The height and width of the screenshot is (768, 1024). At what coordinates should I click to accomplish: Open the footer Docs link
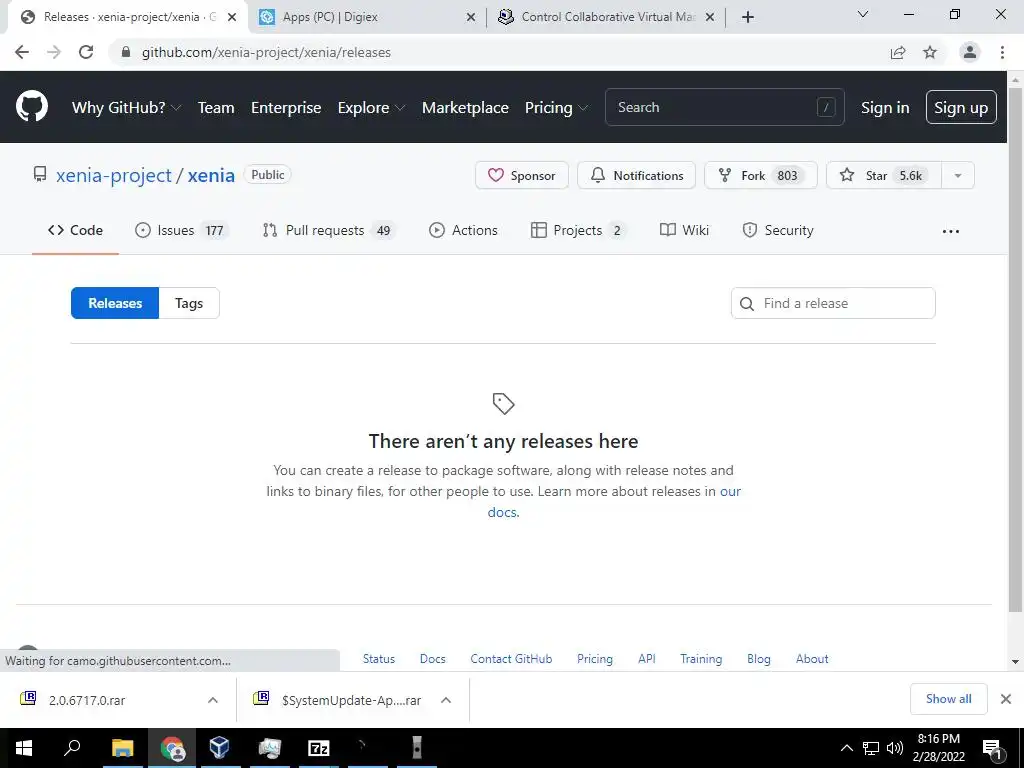(x=432, y=658)
